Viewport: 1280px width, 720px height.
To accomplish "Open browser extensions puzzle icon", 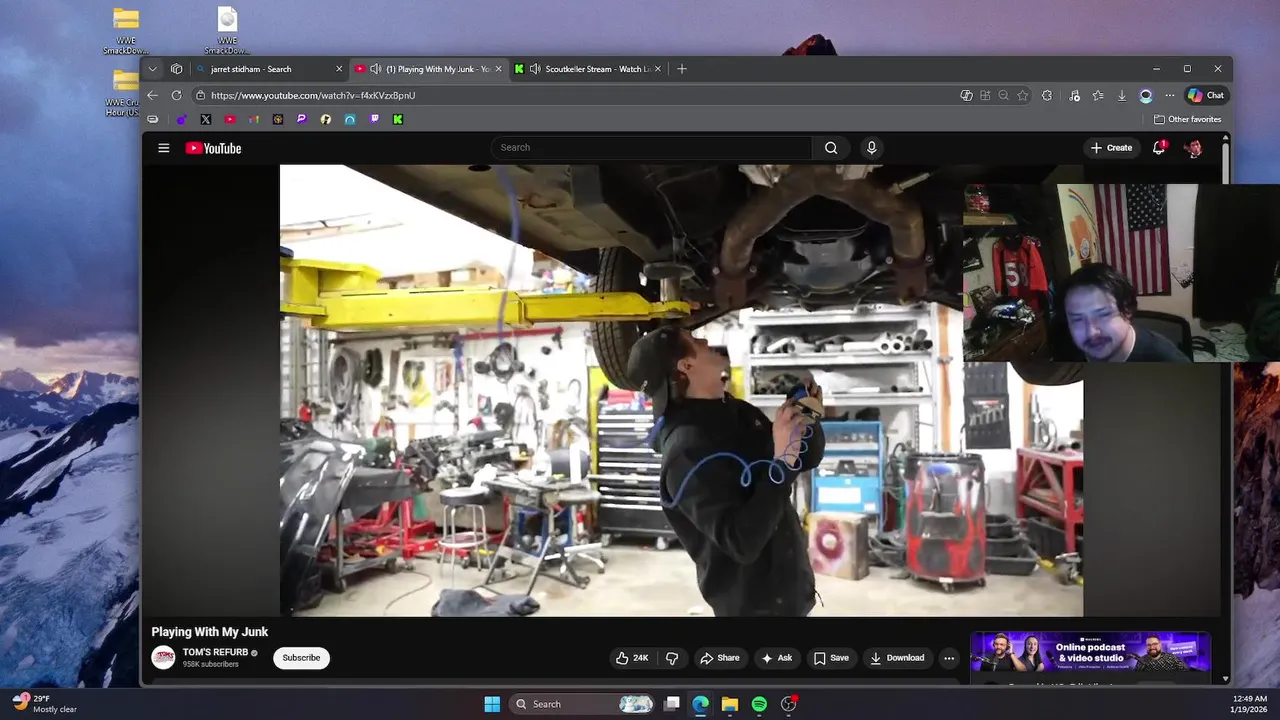I will pos(1047,95).
